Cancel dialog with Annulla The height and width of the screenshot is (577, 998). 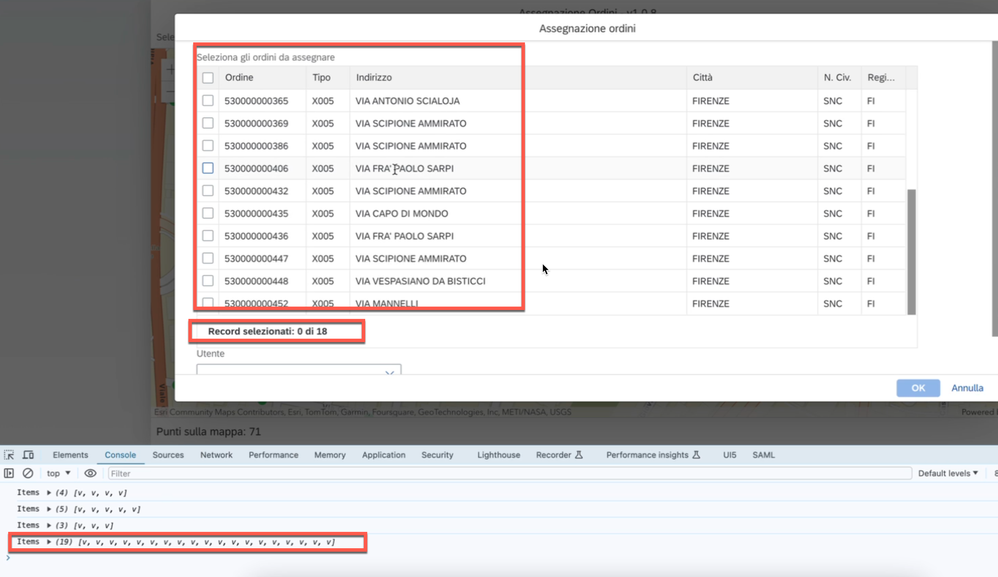tap(967, 388)
